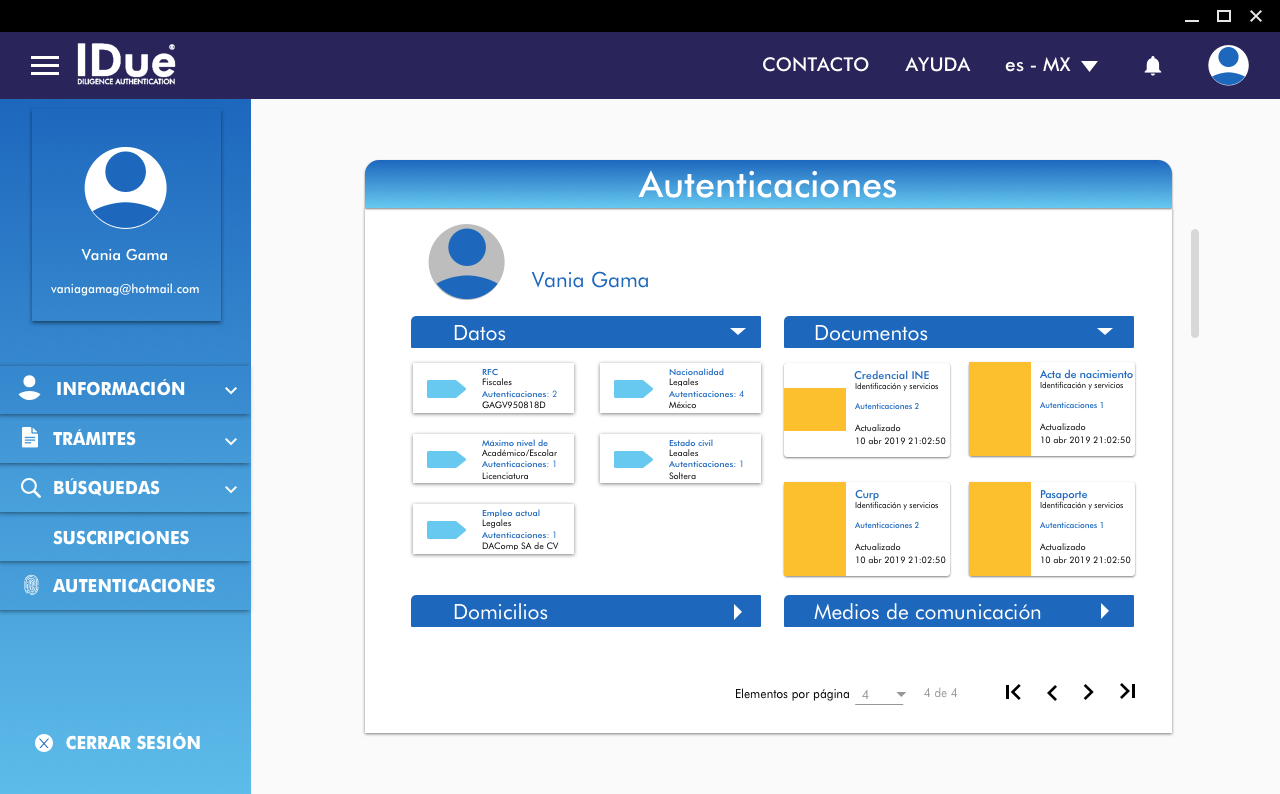1280x794 pixels.
Task: Click the Ayuda link
Action: tap(937, 65)
